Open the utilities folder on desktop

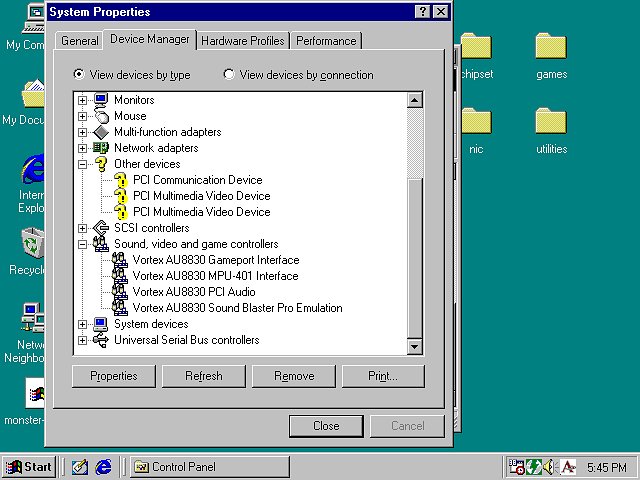(x=551, y=123)
